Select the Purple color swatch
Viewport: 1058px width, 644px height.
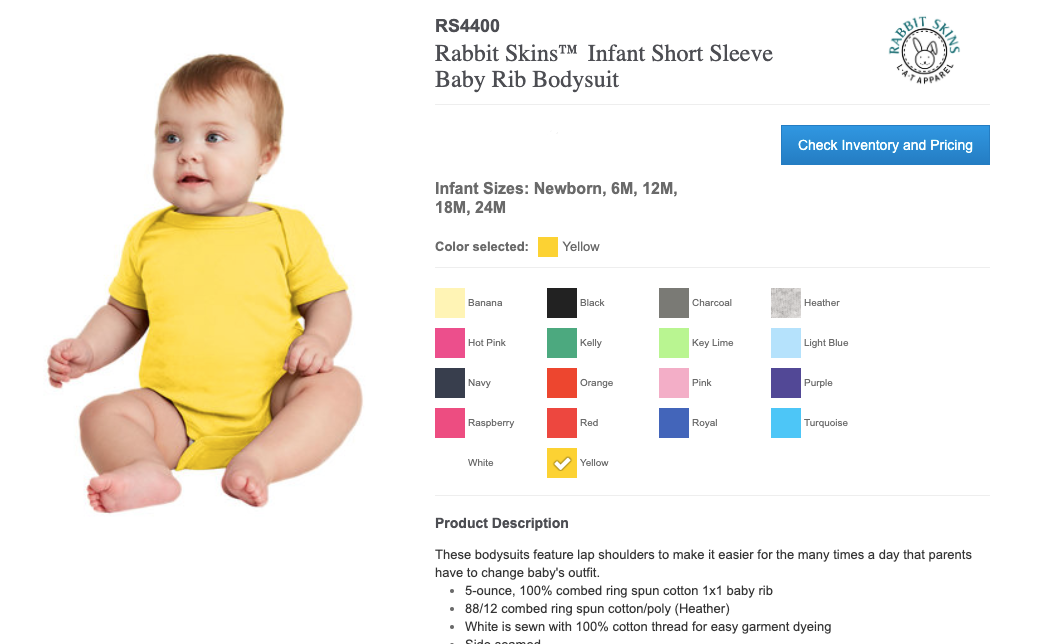786,383
